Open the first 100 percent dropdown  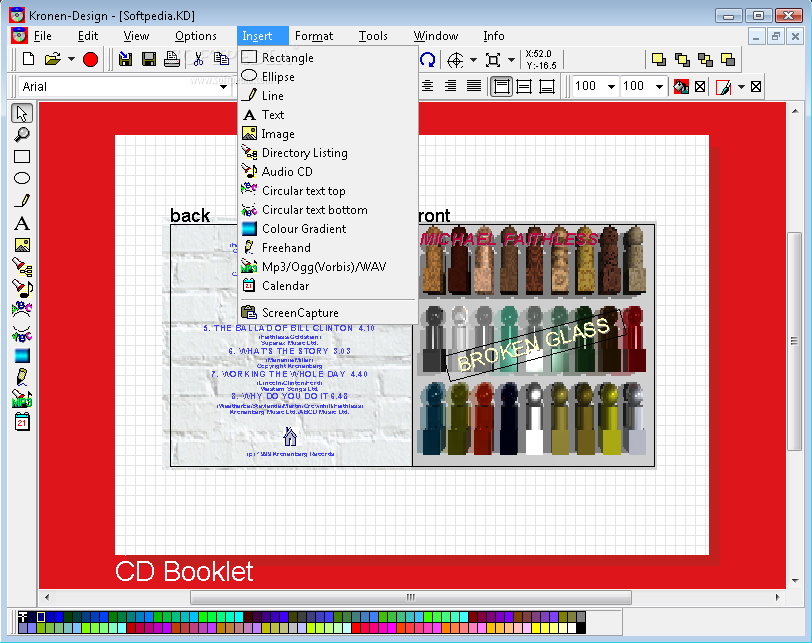coord(611,86)
